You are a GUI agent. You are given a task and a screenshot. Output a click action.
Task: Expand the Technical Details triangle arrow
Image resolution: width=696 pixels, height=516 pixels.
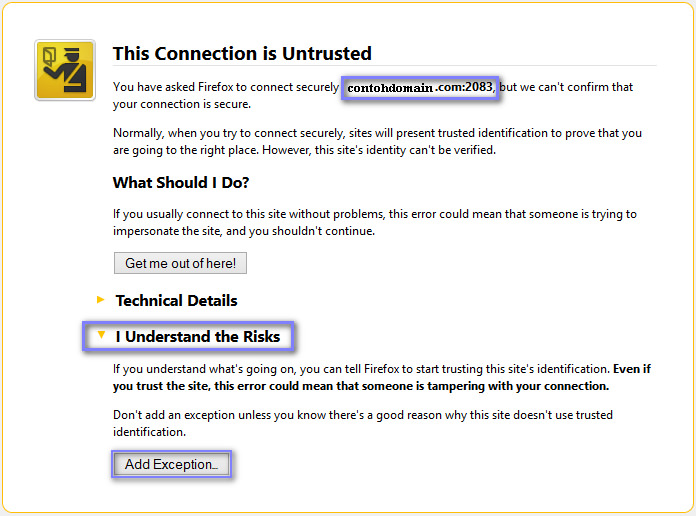pos(100,299)
